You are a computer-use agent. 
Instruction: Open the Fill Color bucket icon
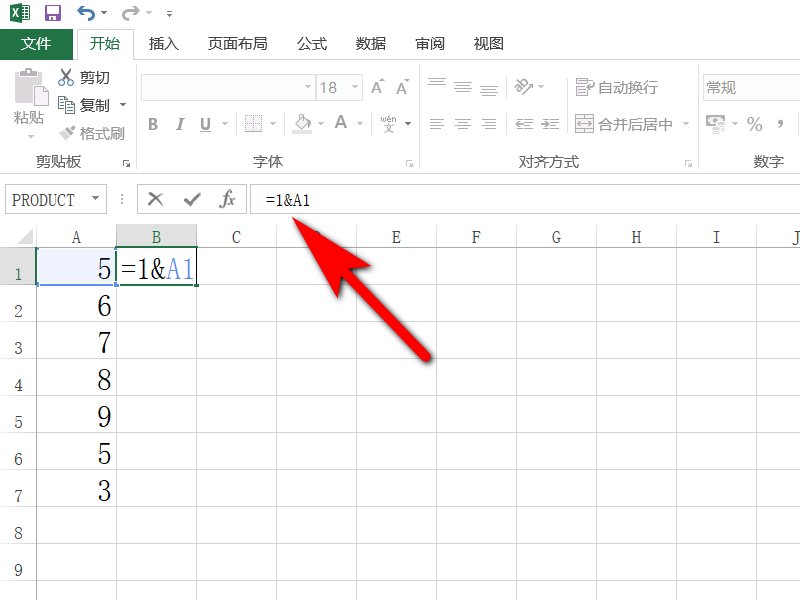click(x=301, y=121)
